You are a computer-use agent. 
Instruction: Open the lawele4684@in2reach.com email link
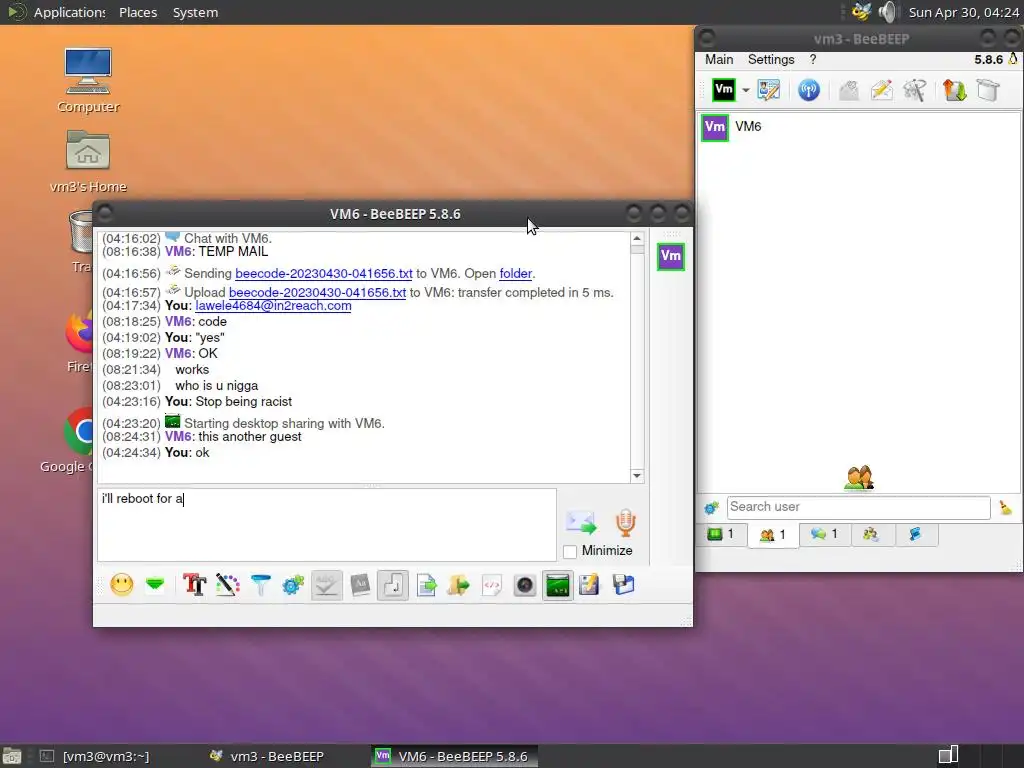click(x=274, y=306)
